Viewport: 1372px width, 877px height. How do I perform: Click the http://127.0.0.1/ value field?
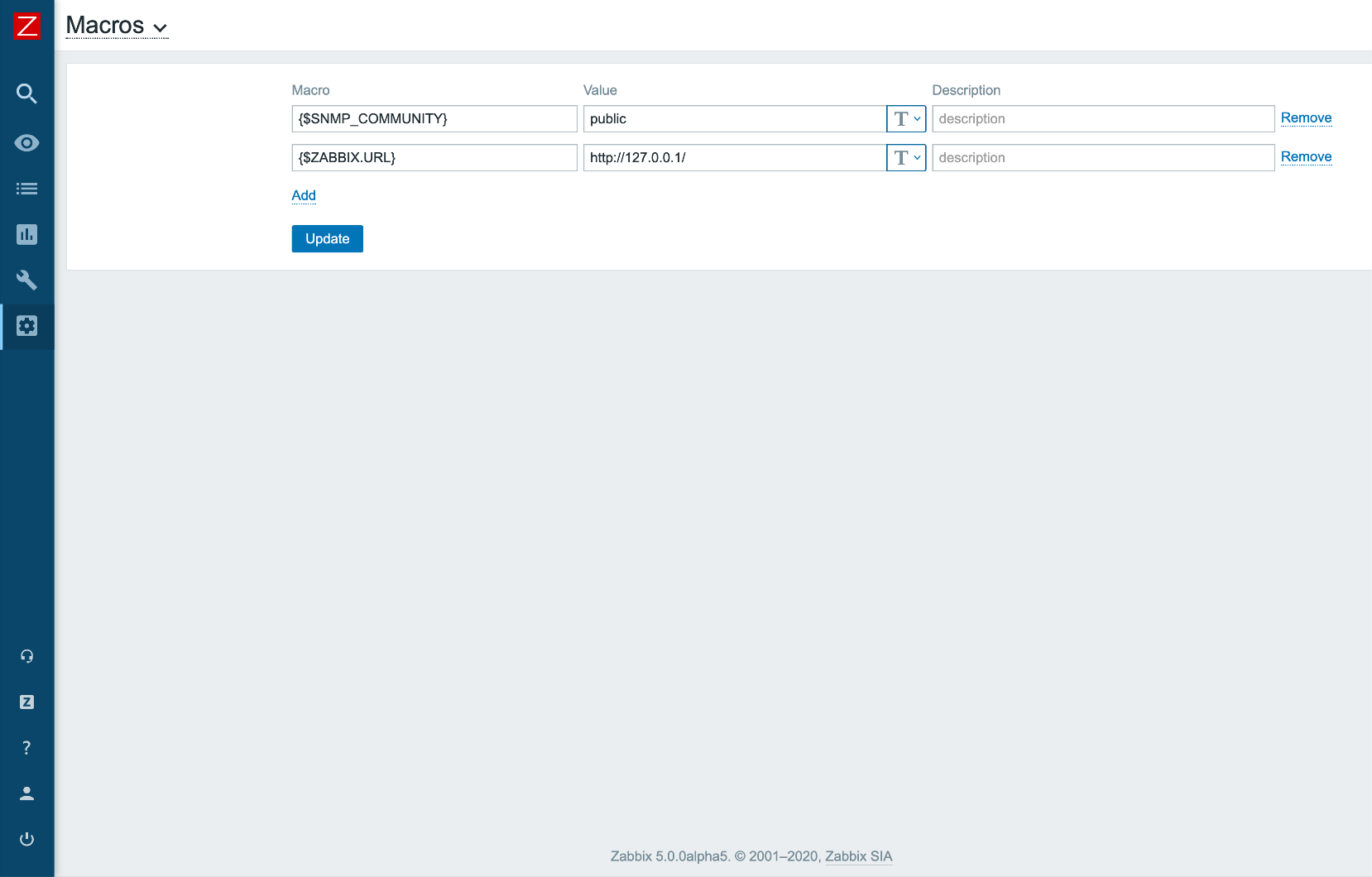point(734,158)
